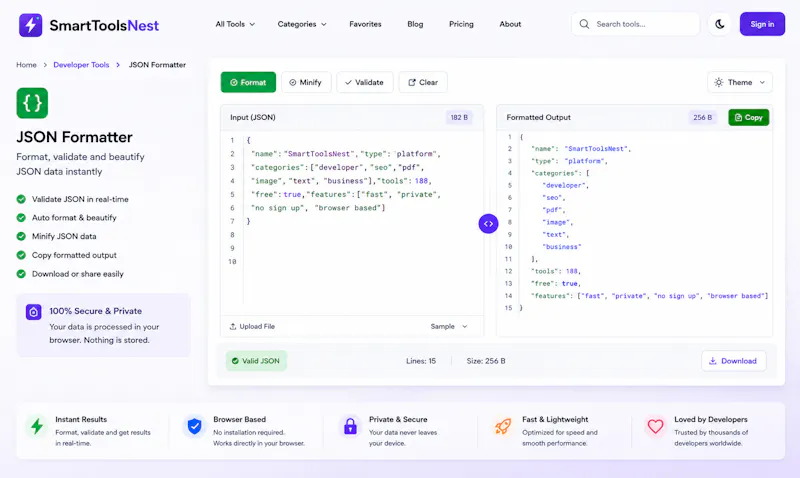This screenshot has height=478, width=800.
Task: Click the search magnifier icon
Action: tap(584, 24)
